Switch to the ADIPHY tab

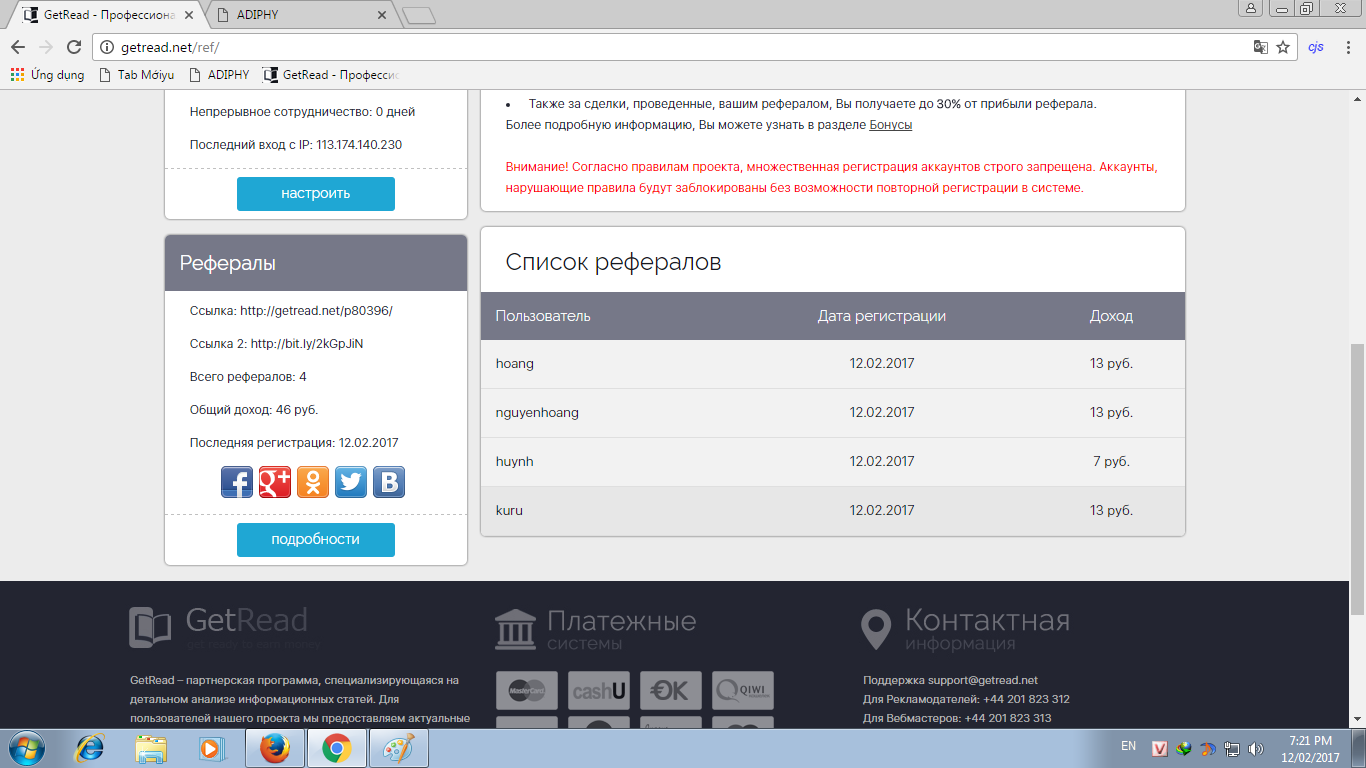point(302,15)
